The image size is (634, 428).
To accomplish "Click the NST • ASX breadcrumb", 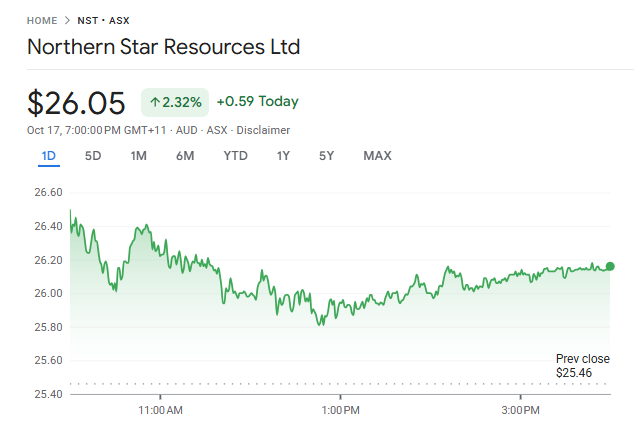I will tap(103, 20).
